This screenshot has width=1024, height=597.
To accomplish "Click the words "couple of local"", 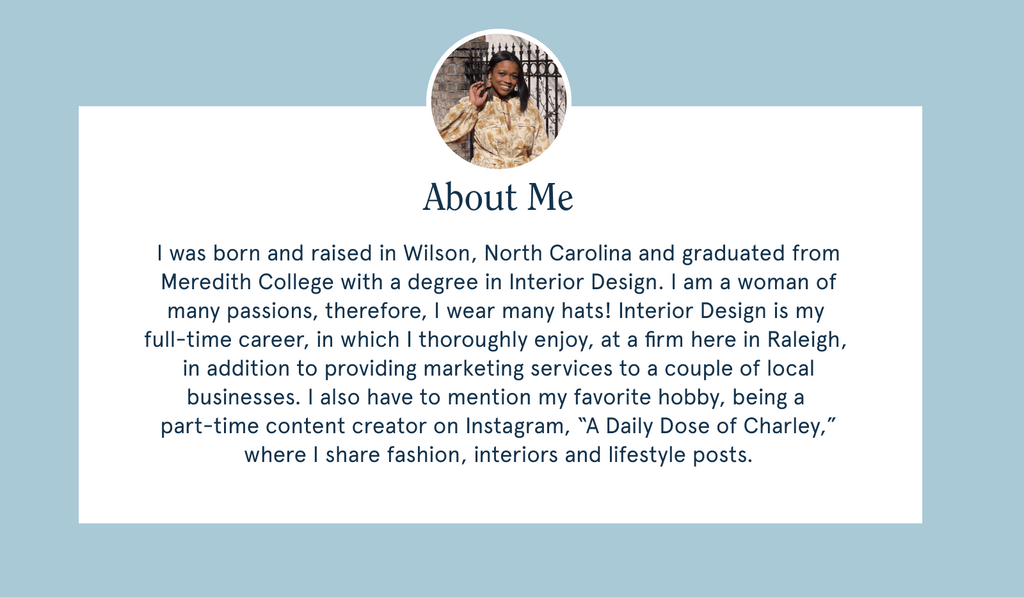I will coord(740,368).
